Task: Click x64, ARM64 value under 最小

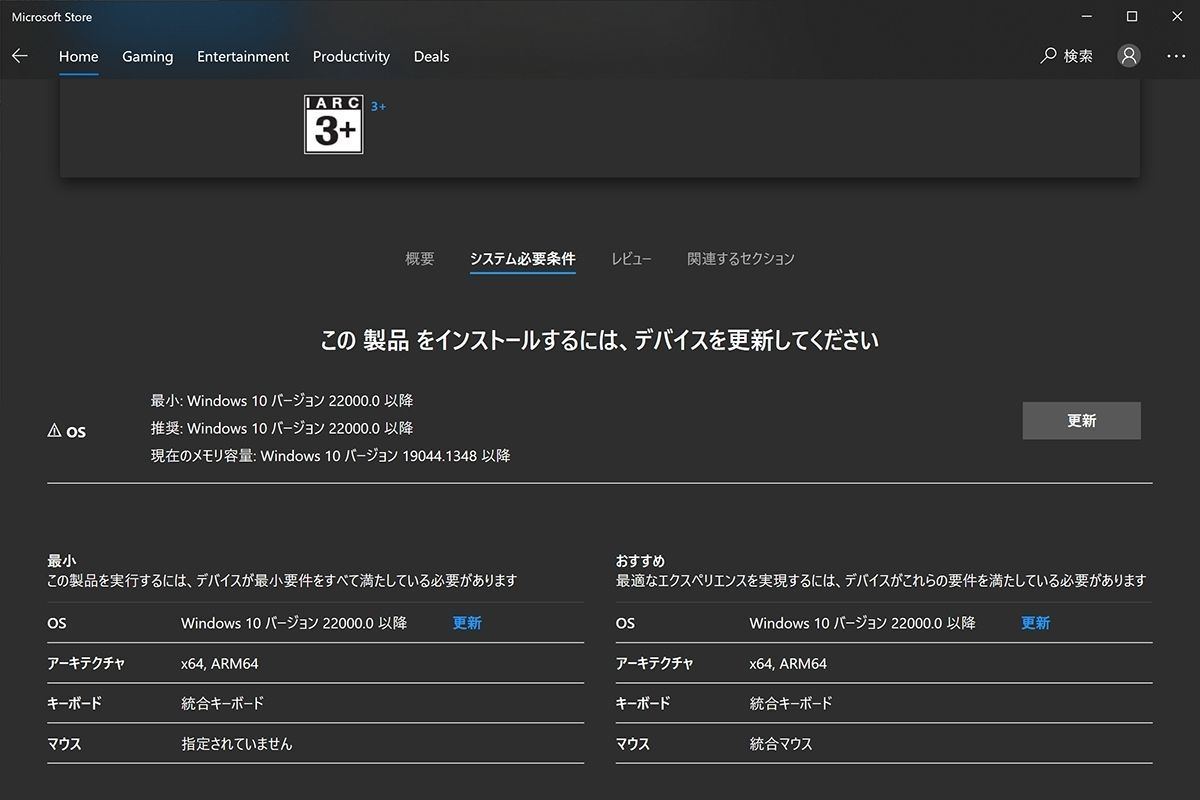Action: (220, 664)
